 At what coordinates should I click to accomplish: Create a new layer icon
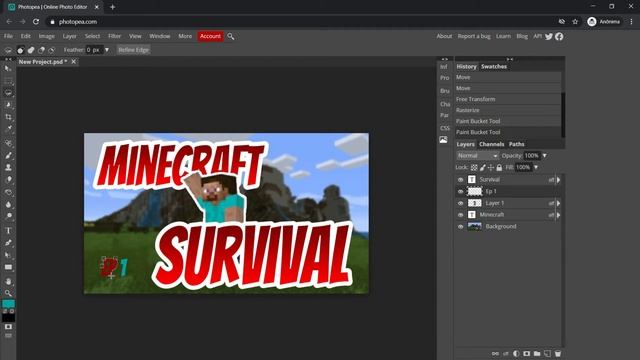click(547, 353)
